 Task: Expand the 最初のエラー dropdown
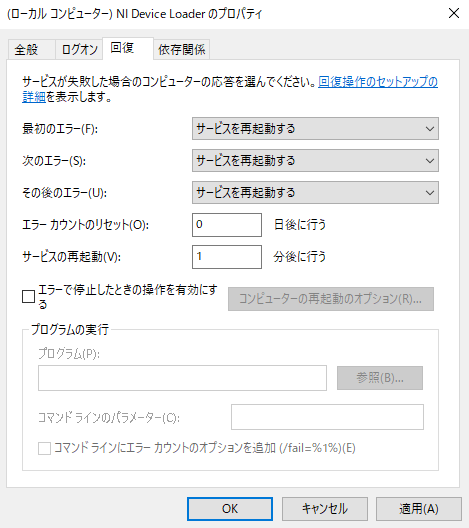pos(315,128)
